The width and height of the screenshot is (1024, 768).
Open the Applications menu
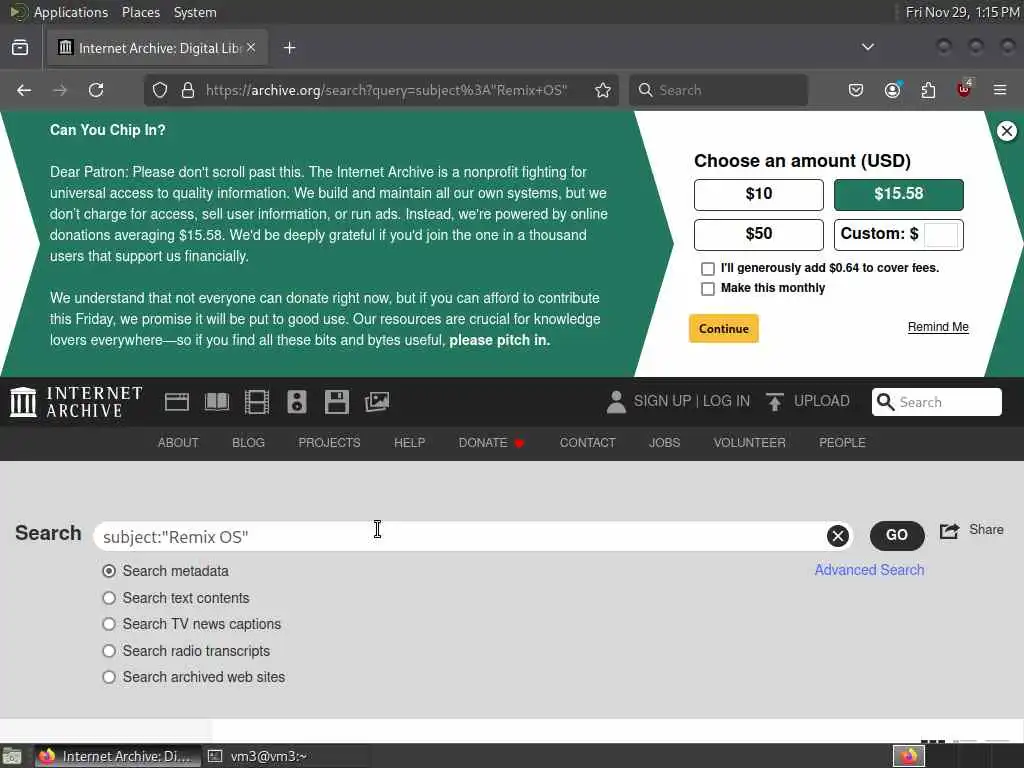71,12
